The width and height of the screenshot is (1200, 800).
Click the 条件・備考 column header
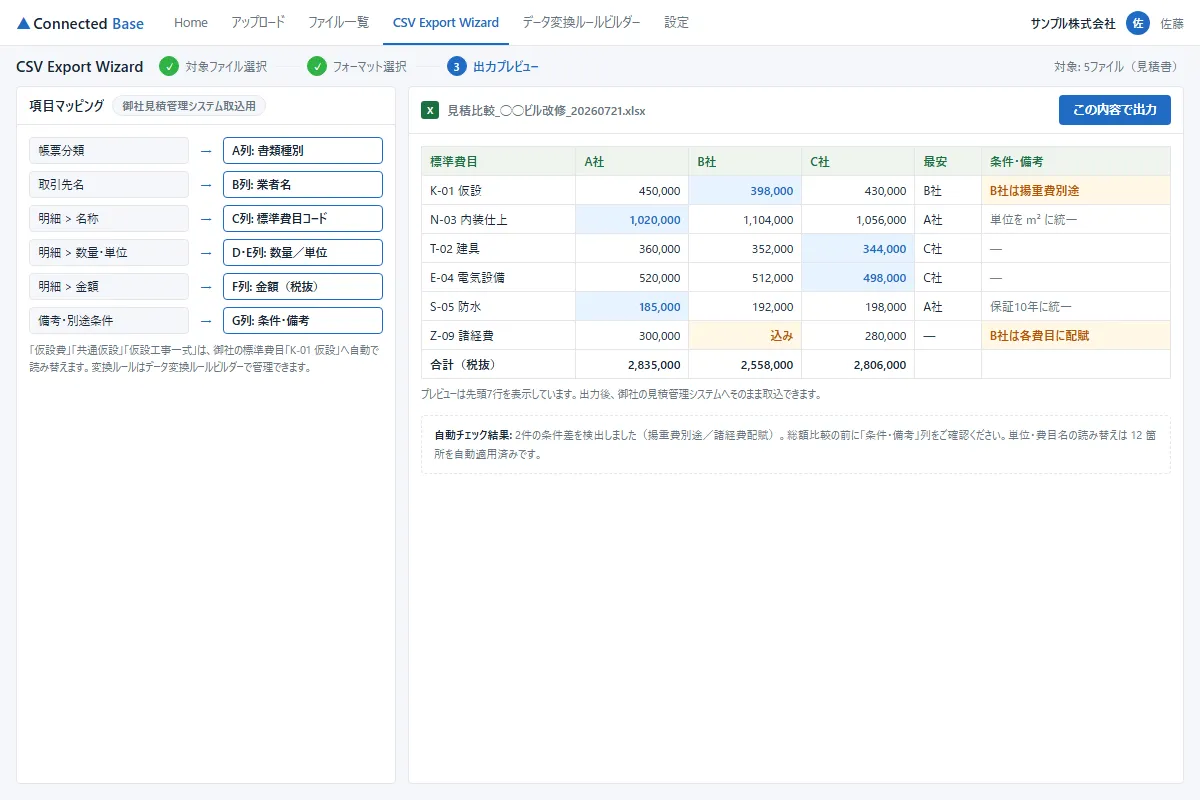[x=1076, y=161]
